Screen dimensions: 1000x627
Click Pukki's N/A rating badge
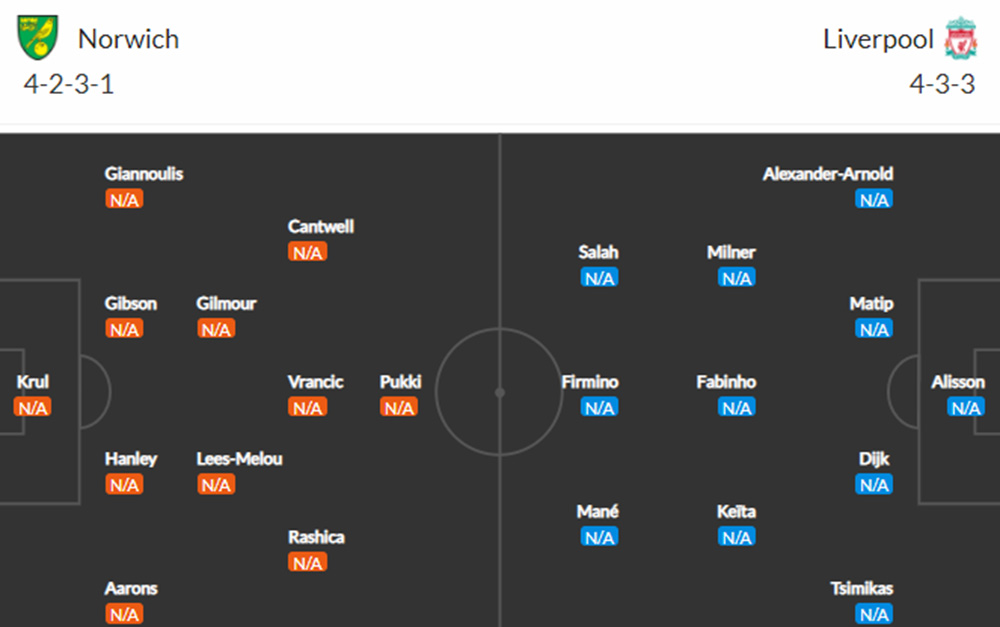pos(399,407)
